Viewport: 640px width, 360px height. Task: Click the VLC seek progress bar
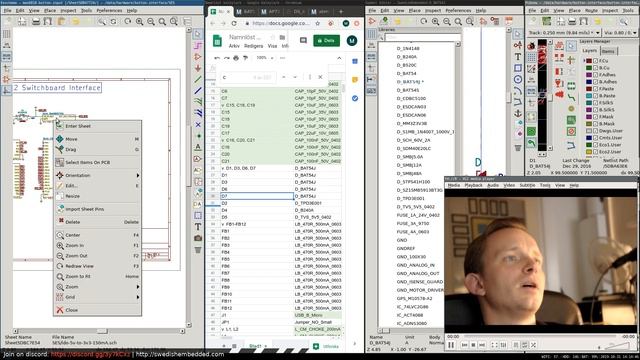pos(540,336)
